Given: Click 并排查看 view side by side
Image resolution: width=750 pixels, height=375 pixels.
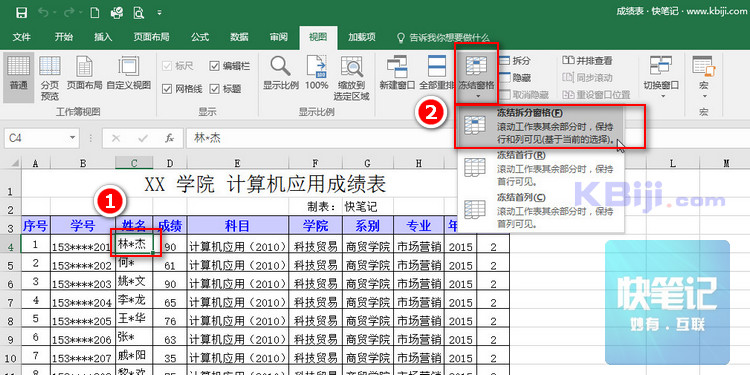Looking at the screenshot, I should pyautogui.click(x=588, y=61).
